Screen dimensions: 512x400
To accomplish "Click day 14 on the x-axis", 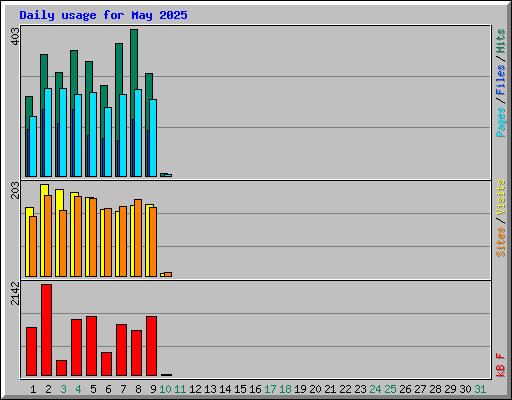I will click(x=225, y=389).
